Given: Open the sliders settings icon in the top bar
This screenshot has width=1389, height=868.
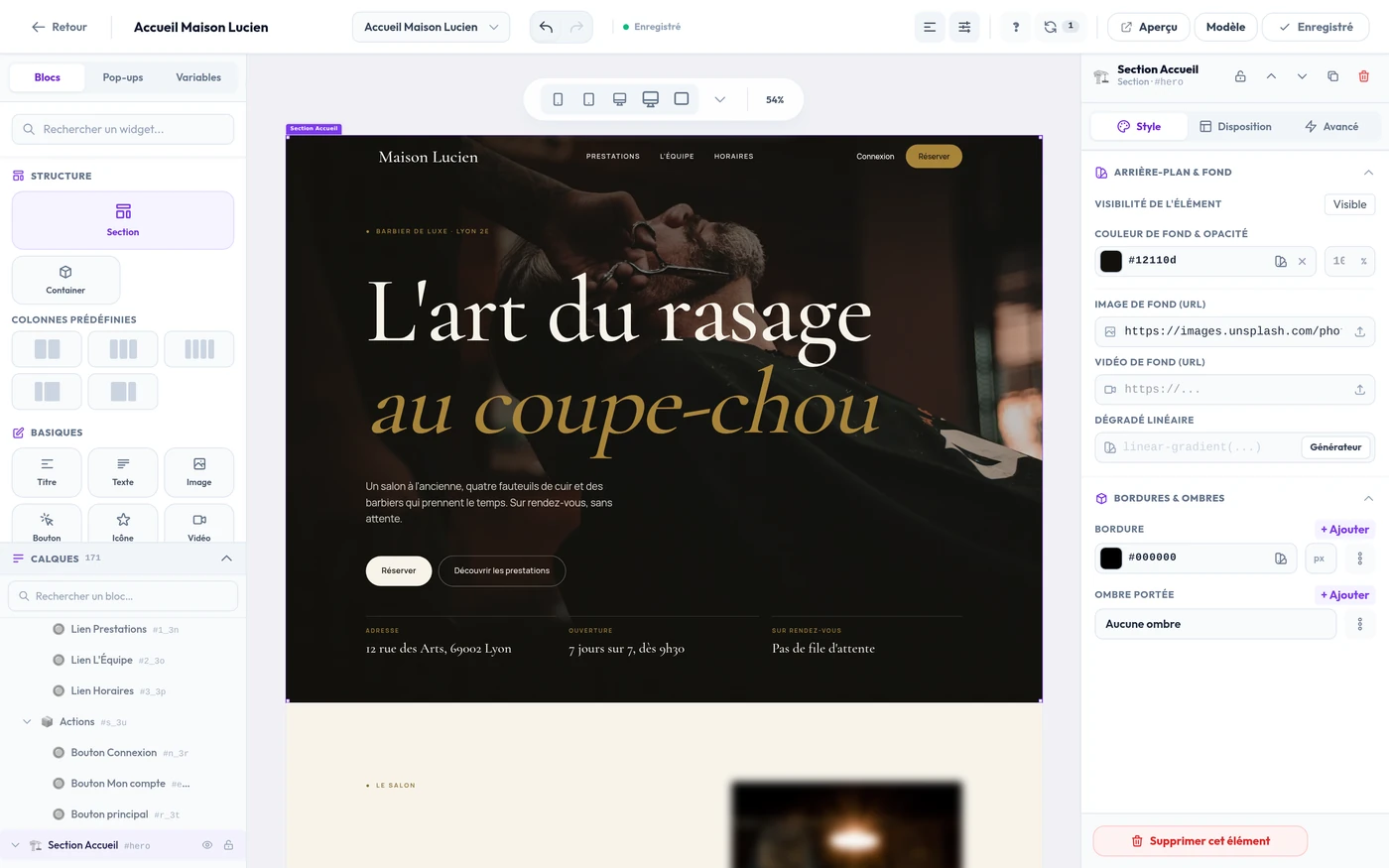Looking at the screenshot, I should pos(964,27).
